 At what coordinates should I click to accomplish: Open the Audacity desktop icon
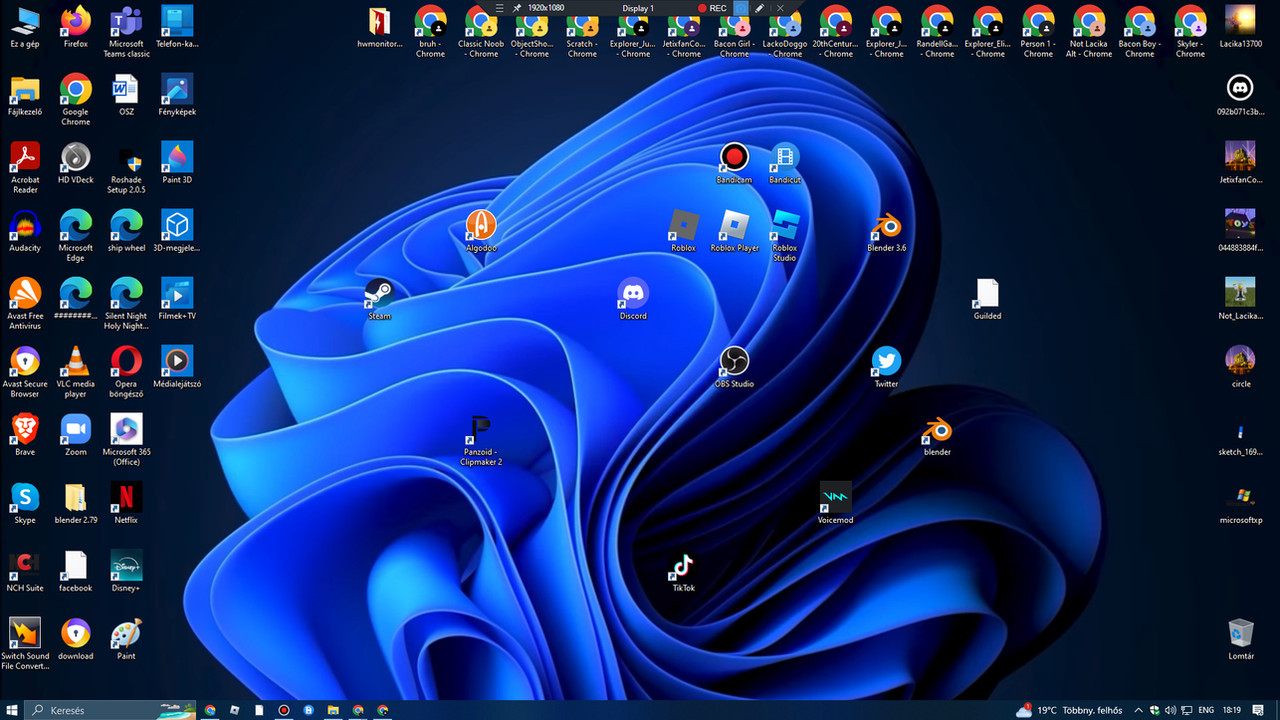pos(25,231)
